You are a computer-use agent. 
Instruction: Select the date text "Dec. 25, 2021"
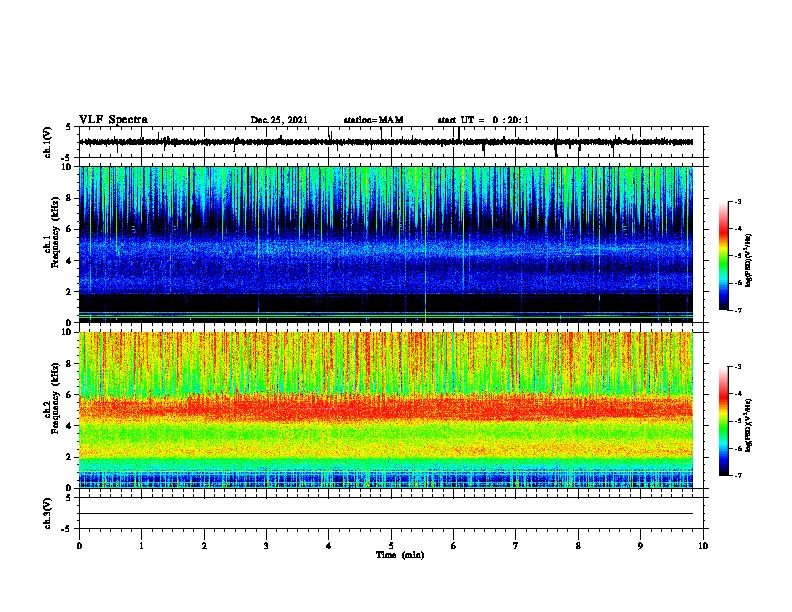point(279,120)
